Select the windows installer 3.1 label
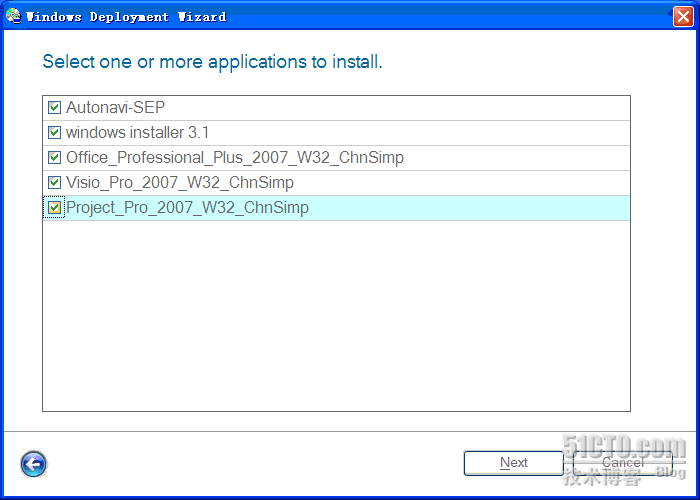The height and width of the screenshot is (500, 700). [138, 133]
